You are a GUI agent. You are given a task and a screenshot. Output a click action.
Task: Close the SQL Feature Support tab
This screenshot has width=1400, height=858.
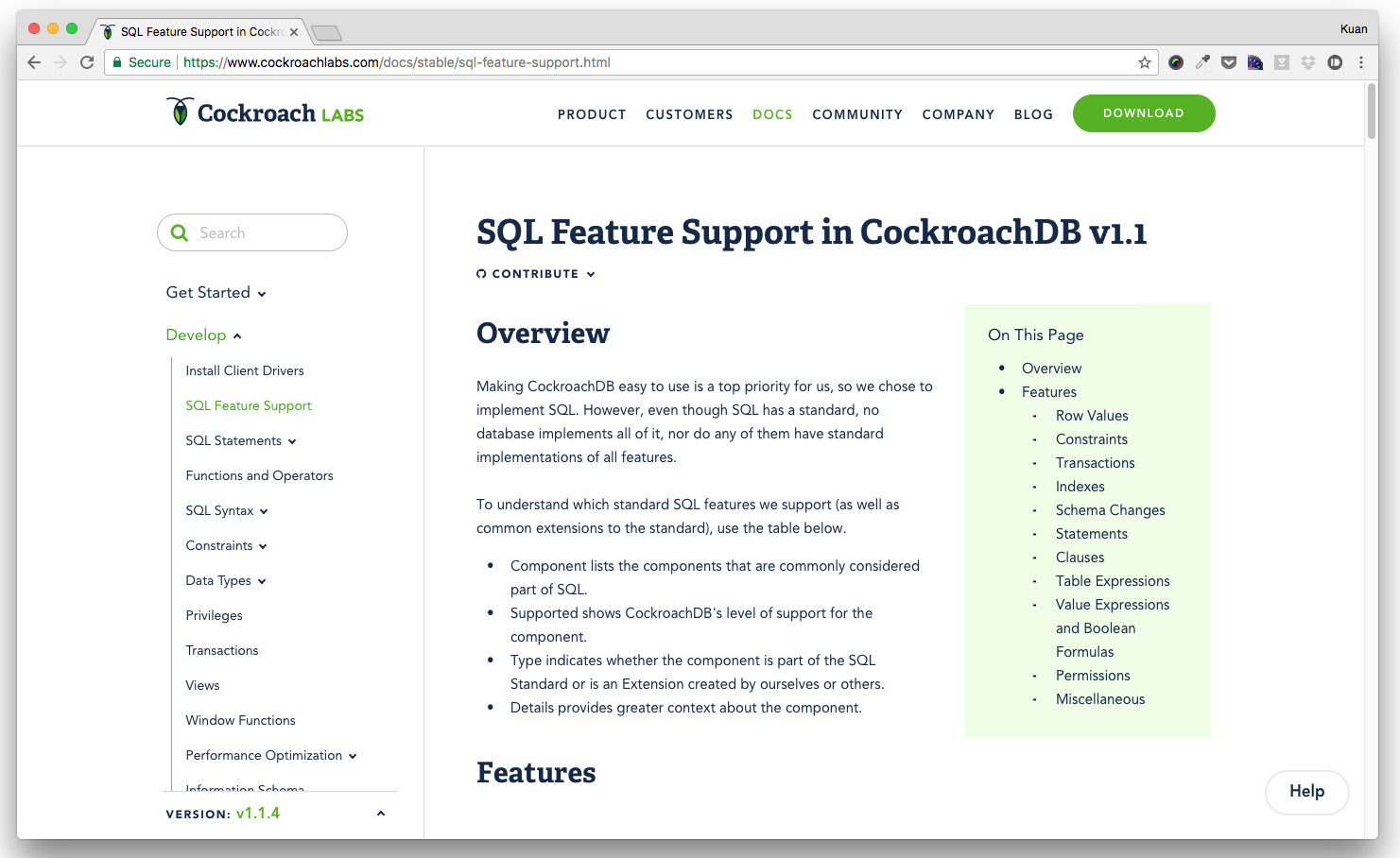click(x=294, y=32)
